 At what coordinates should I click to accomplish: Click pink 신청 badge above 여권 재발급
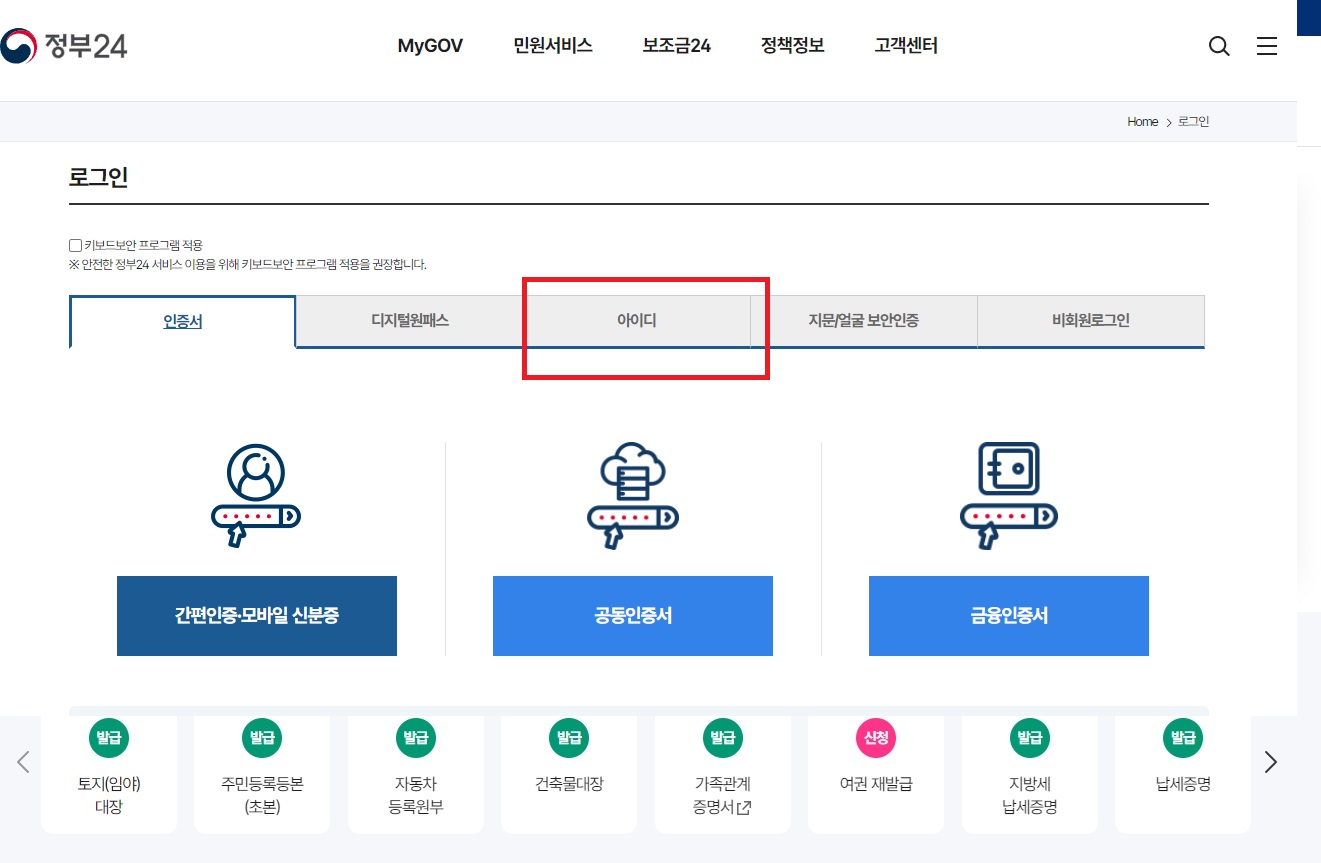tap(876, 739)
